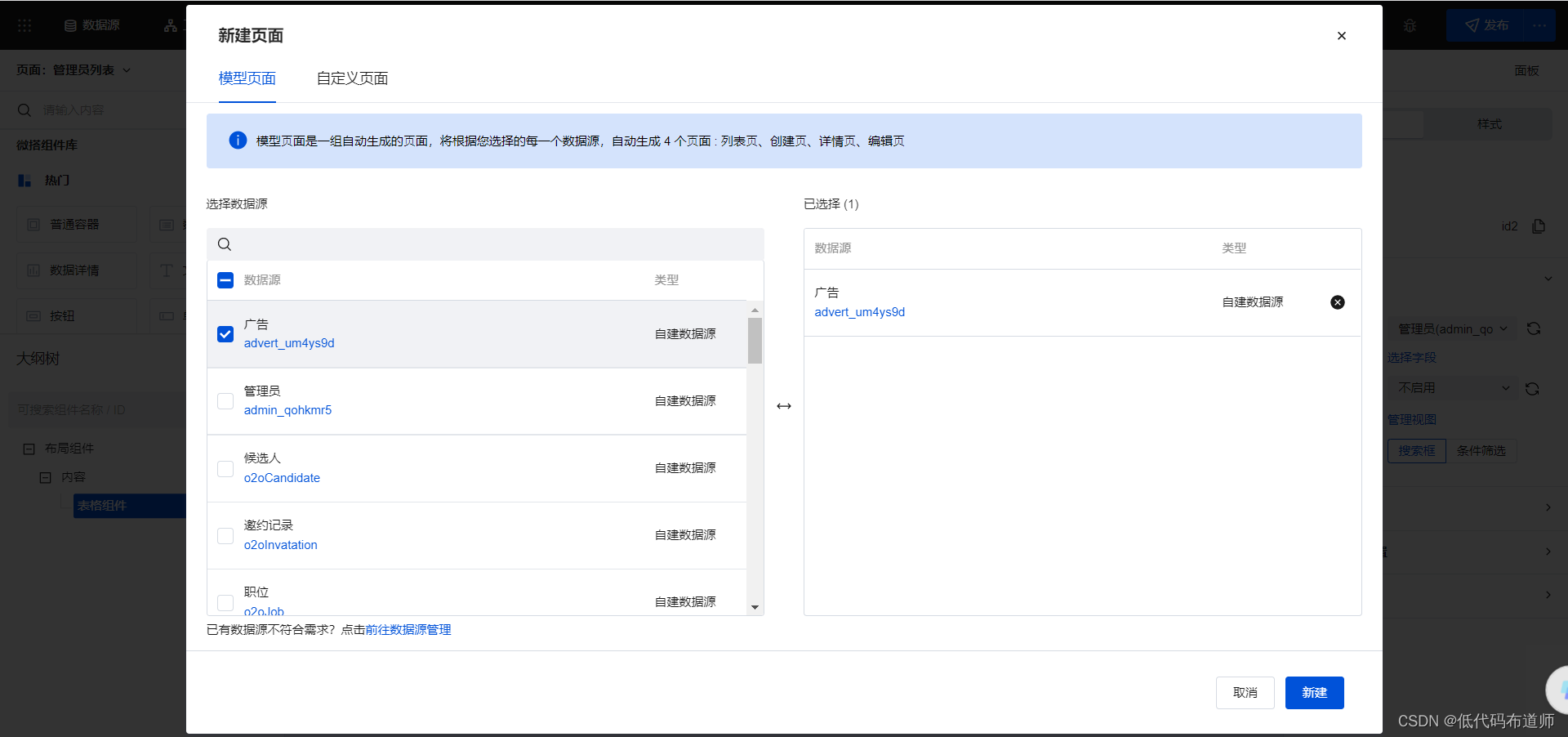
Task: Select the 搜索框 option
Action: [1417, 451]
